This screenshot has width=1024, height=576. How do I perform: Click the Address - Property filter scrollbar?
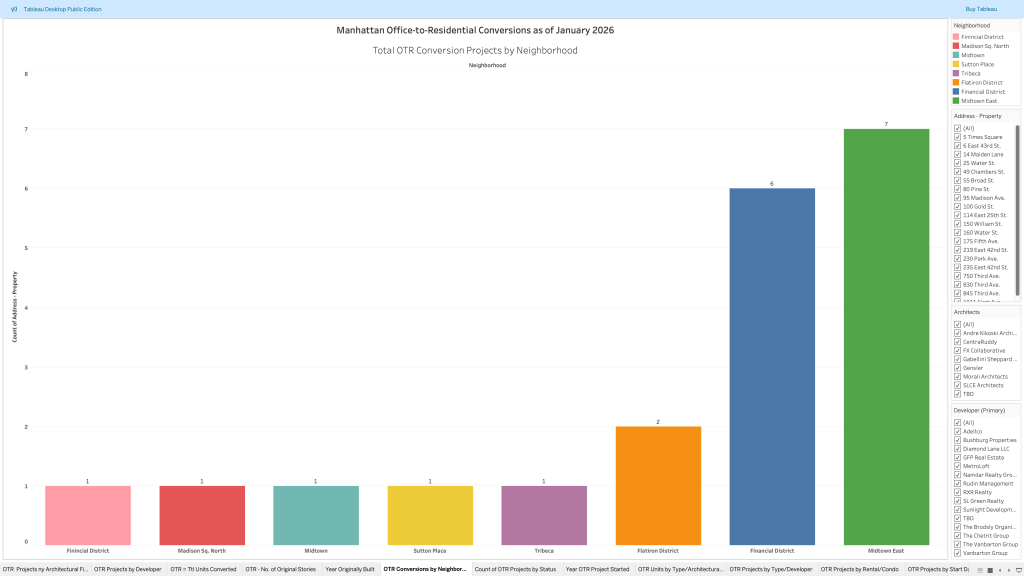[x=1018, y=210]
